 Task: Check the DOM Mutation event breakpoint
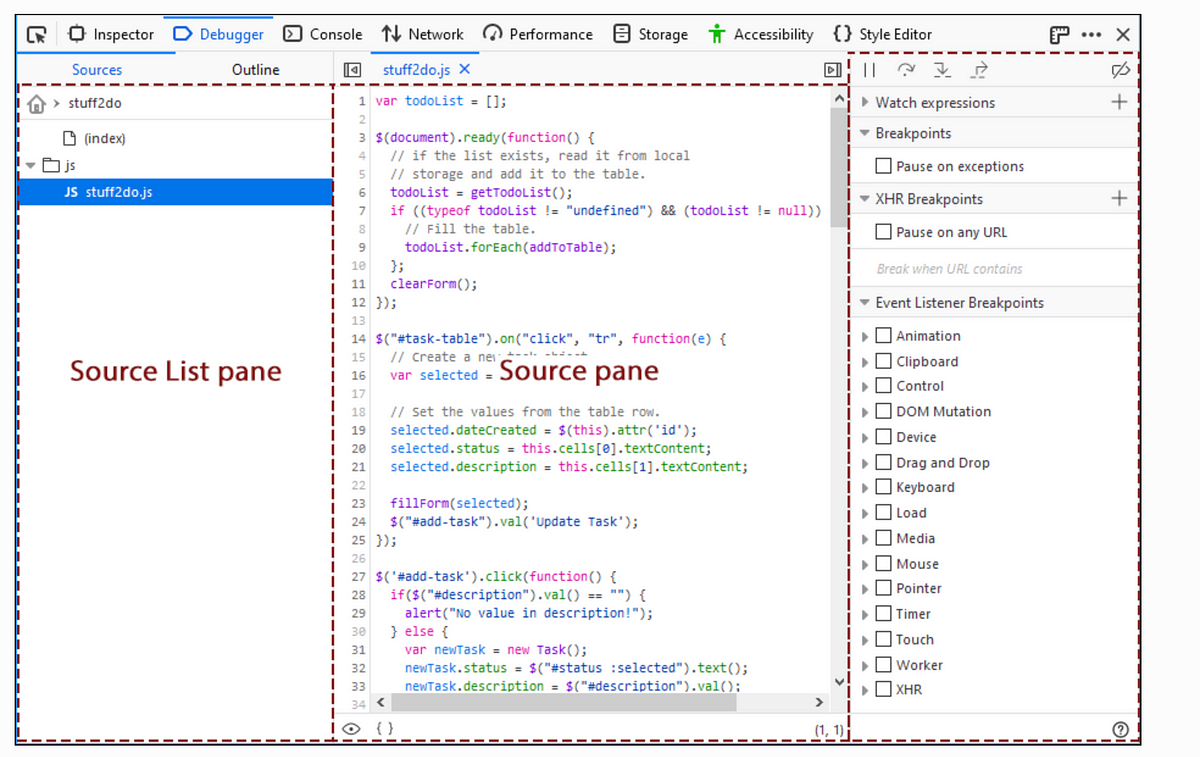click(x=884, y=411)
